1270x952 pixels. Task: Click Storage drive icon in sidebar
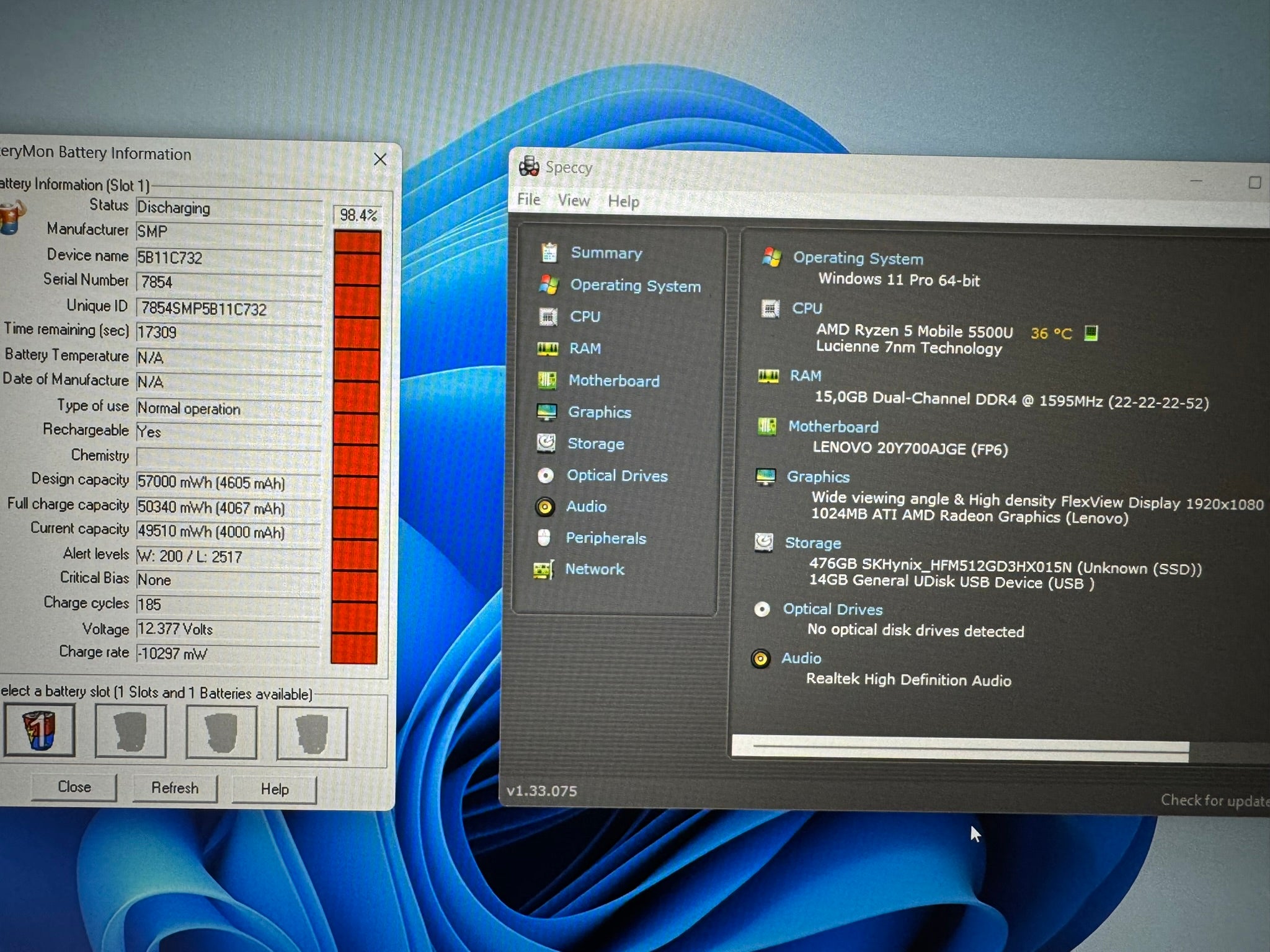click(546, 443)
